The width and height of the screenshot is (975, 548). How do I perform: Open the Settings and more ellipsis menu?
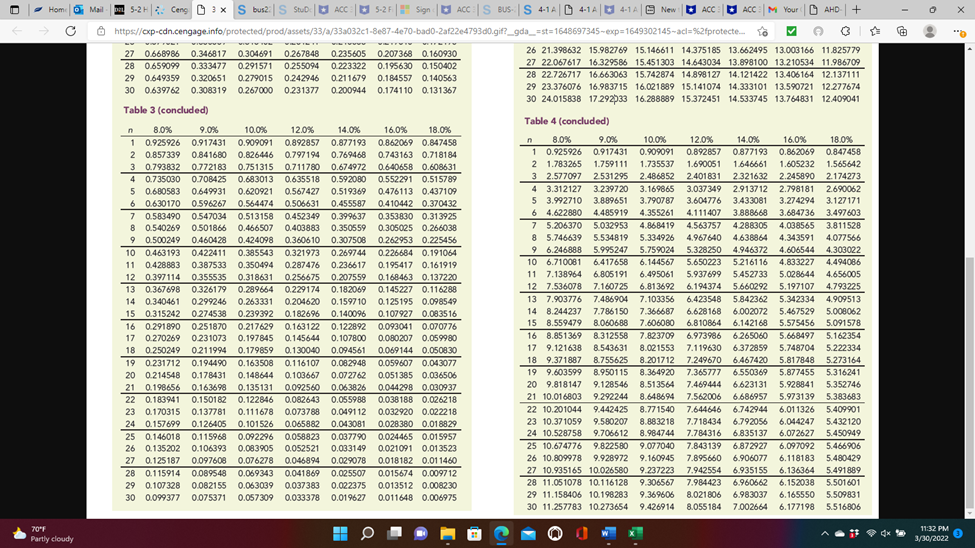(x=958, y=31)
